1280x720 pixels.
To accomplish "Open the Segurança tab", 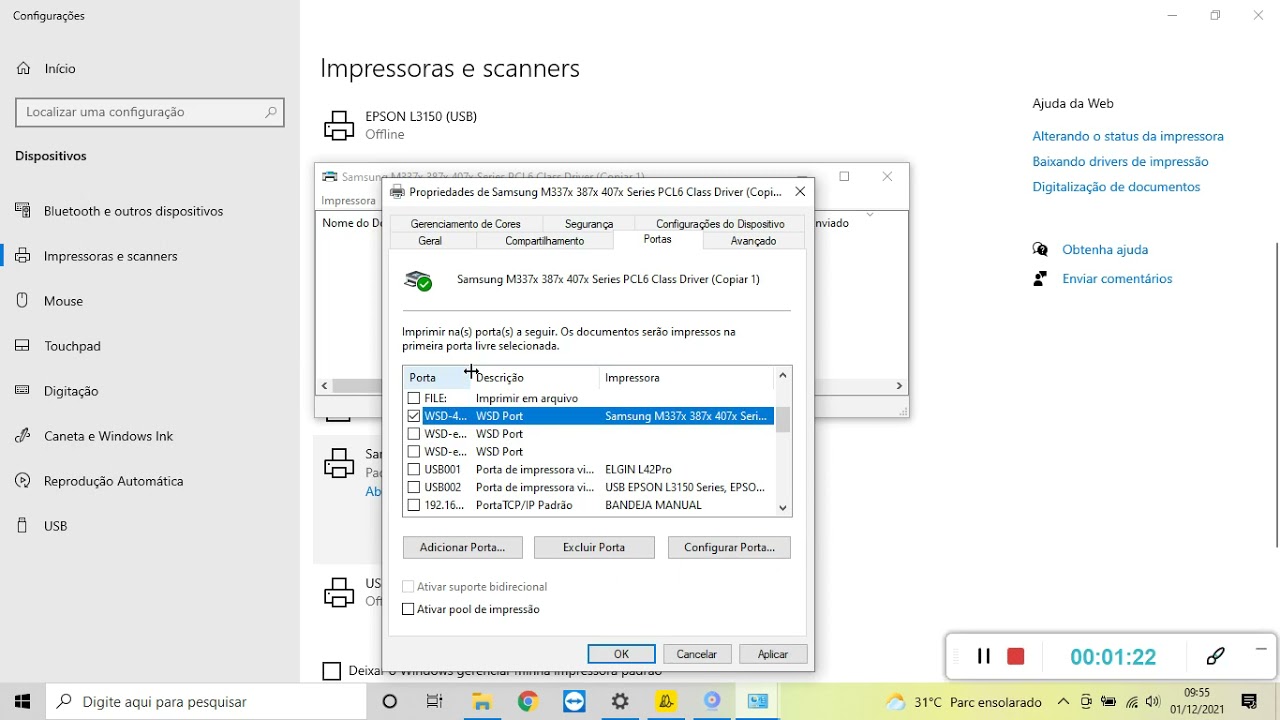I will [x=589, y=224].
